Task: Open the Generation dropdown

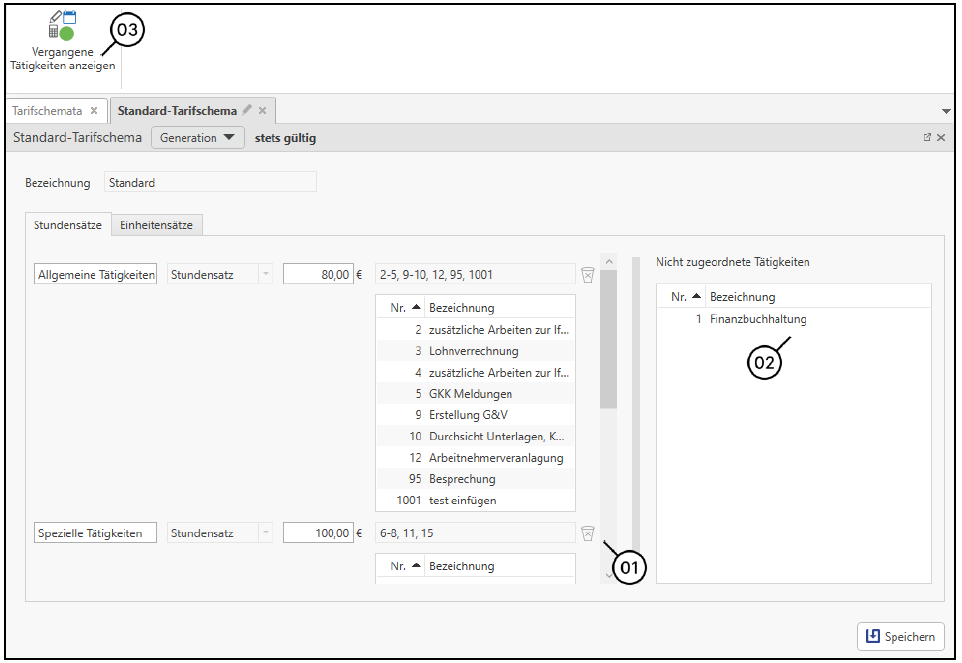Action: 197,138
